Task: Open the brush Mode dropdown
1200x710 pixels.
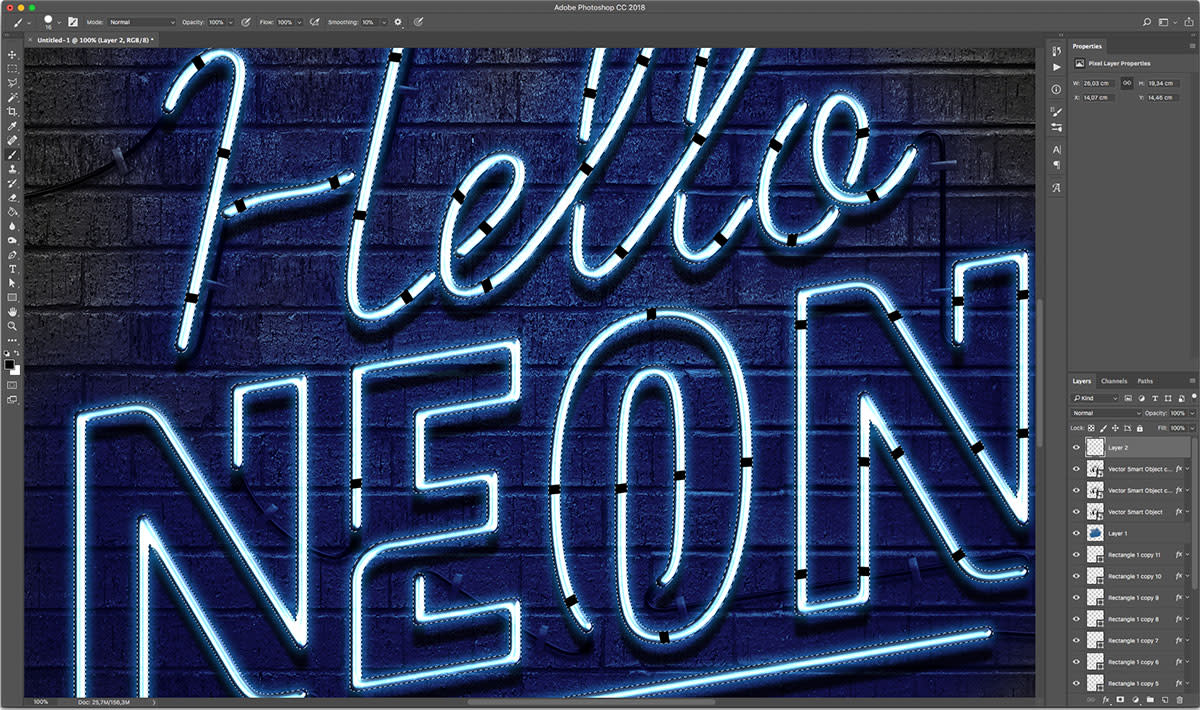Action: point(141,21)
